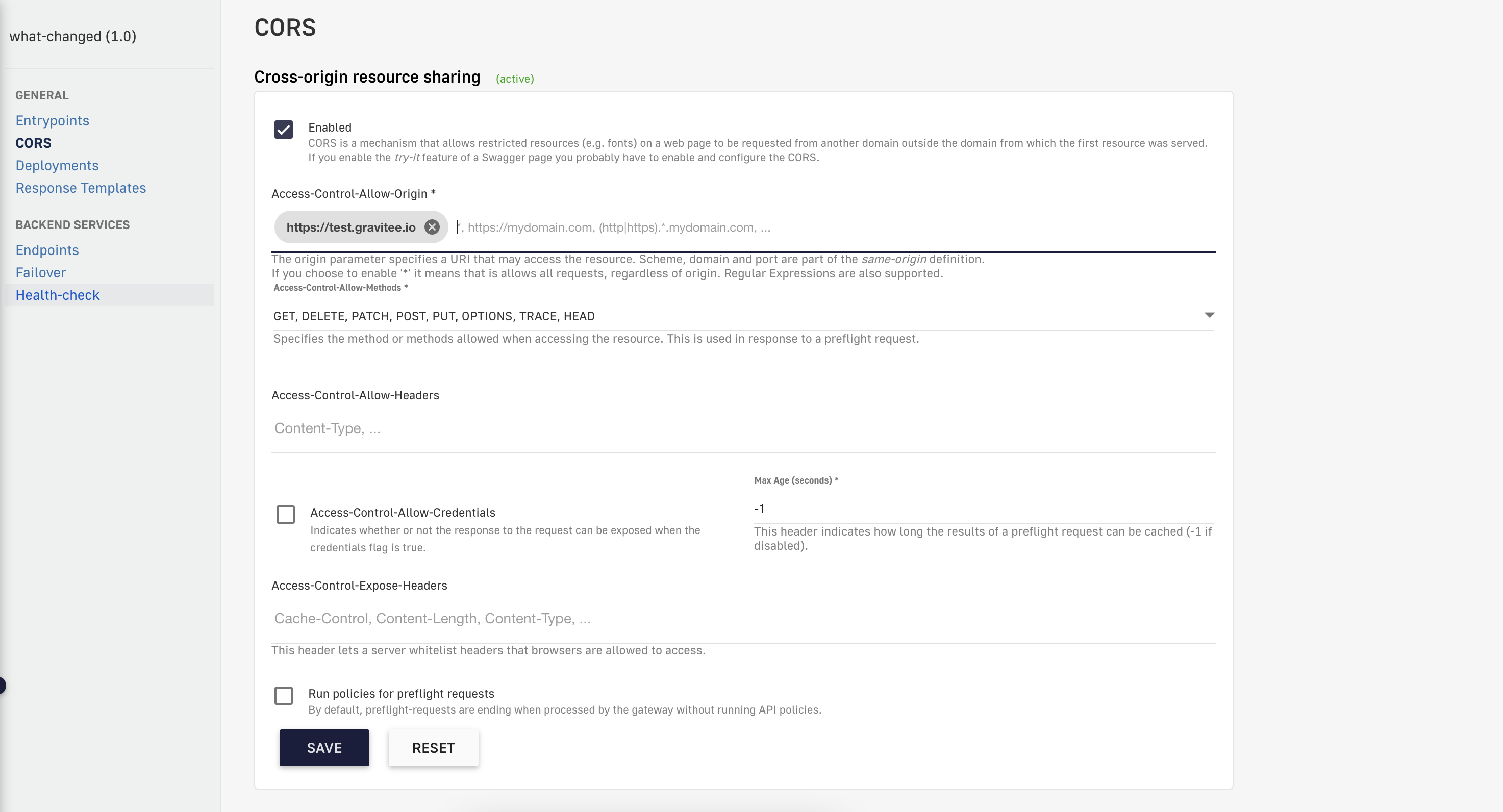
Task: Remove the https://test.gravitee.io origin chip
Action: click(x=432, y=227)
